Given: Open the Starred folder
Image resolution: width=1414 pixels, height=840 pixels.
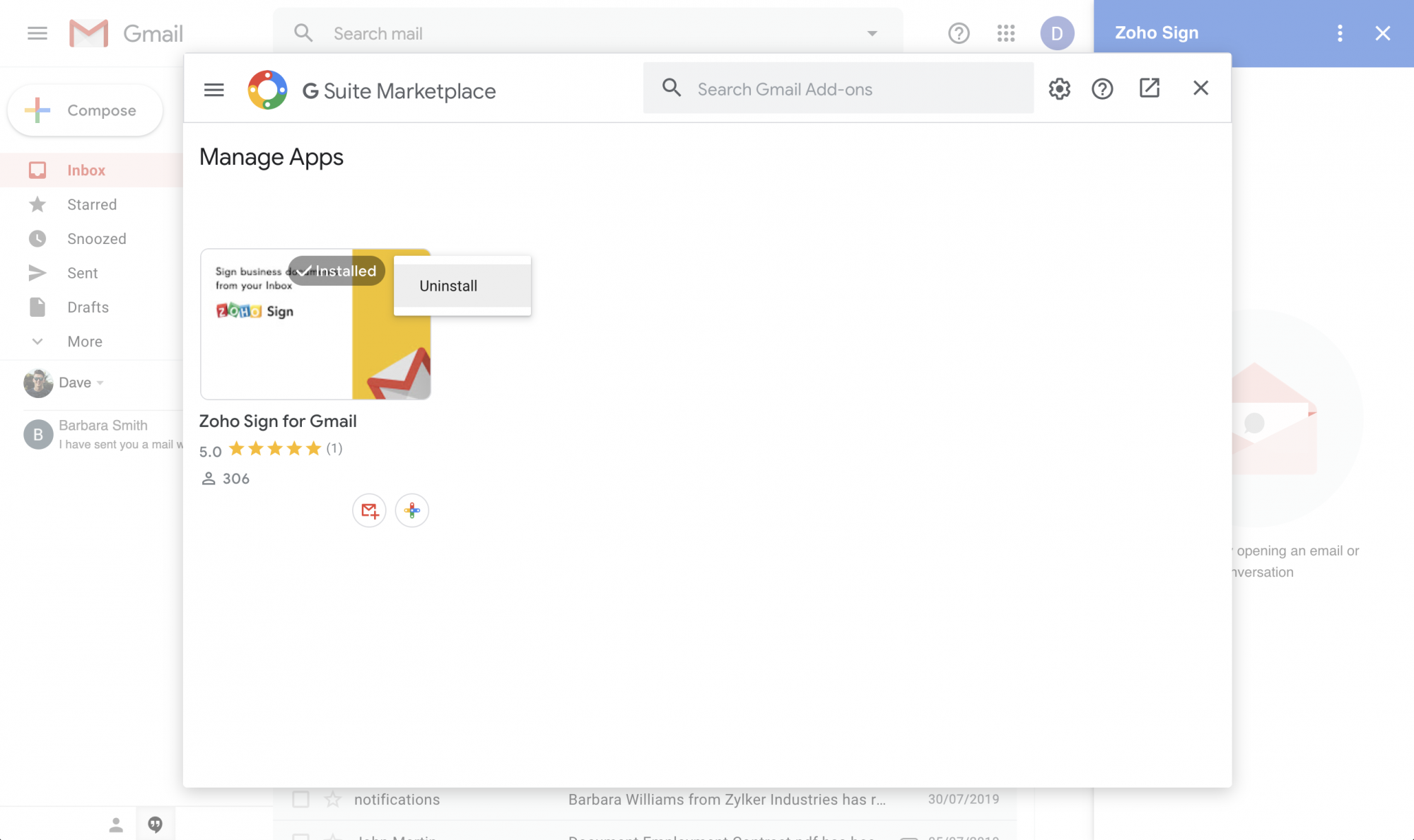Looking at the screenshot, I should point(91,204).
